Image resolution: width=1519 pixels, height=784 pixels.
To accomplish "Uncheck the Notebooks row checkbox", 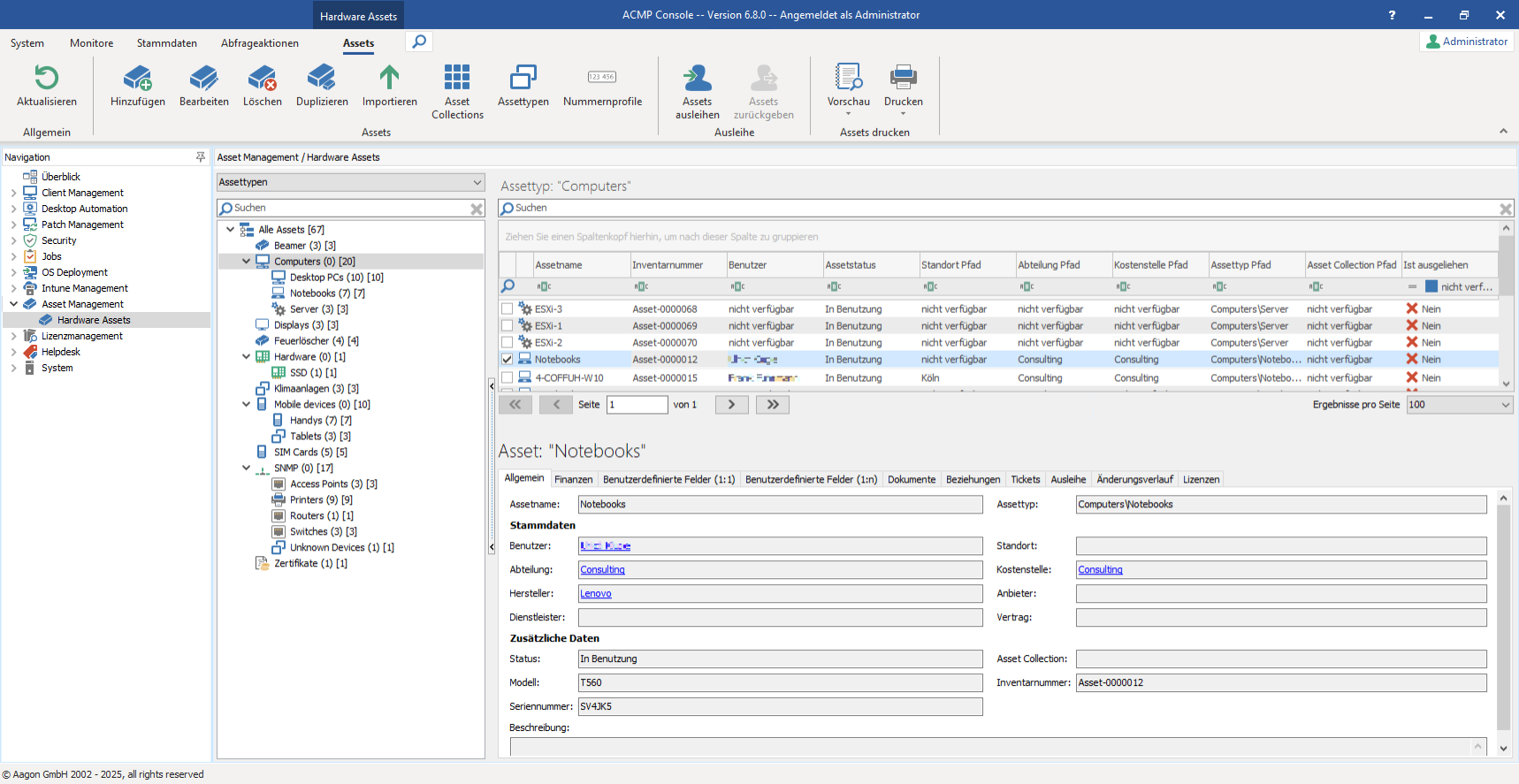I will [507, 360].
